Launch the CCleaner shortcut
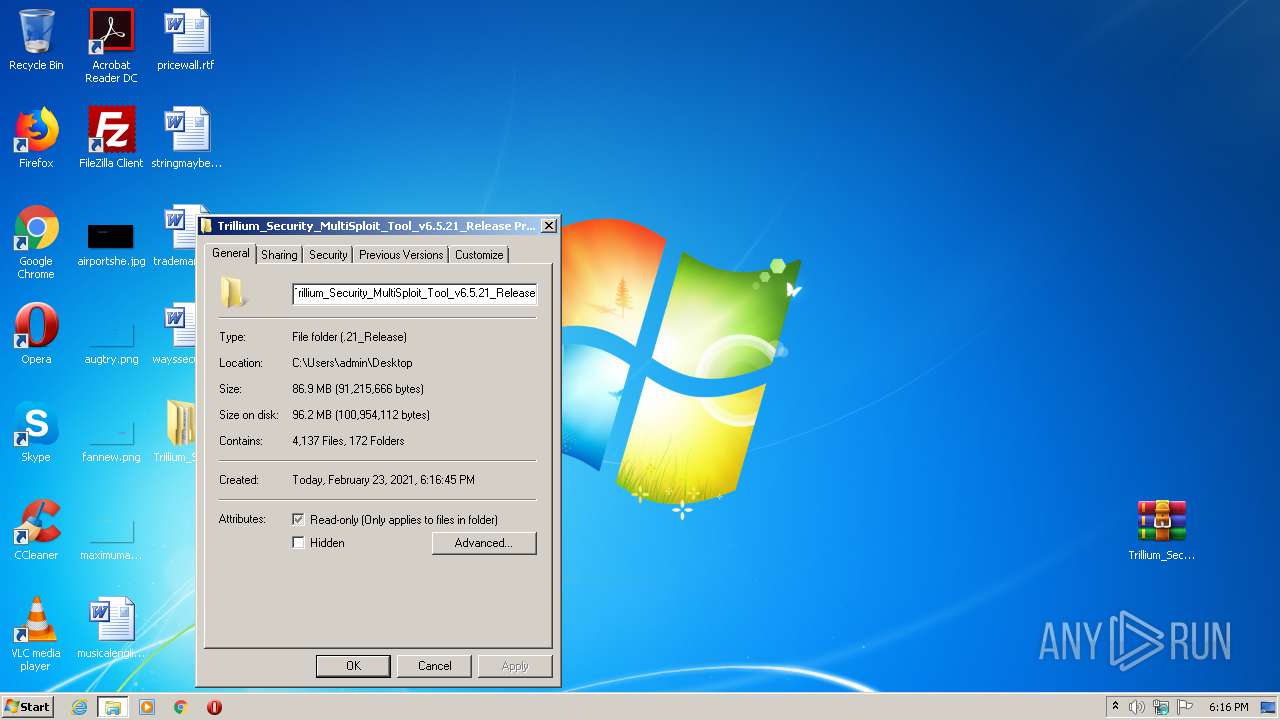Viewport: 1280px width, 720px height. [x=36, y=530]
